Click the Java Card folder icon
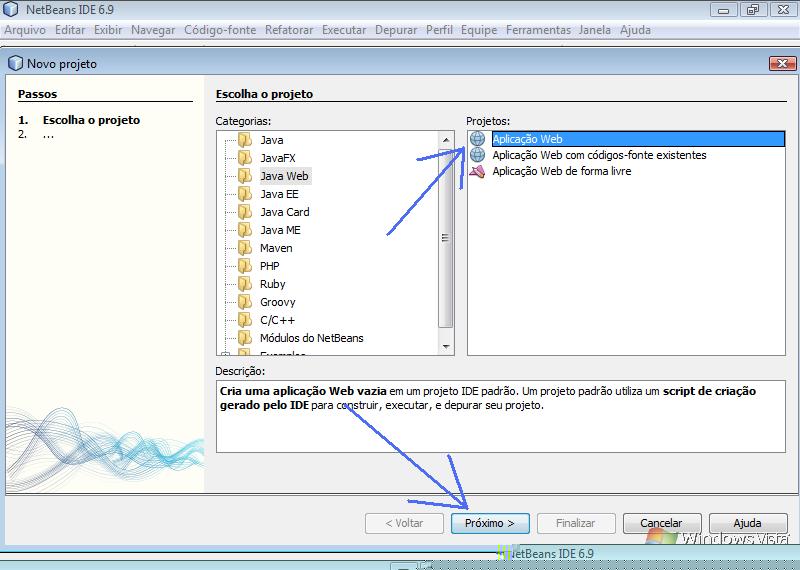 point(245,212)
